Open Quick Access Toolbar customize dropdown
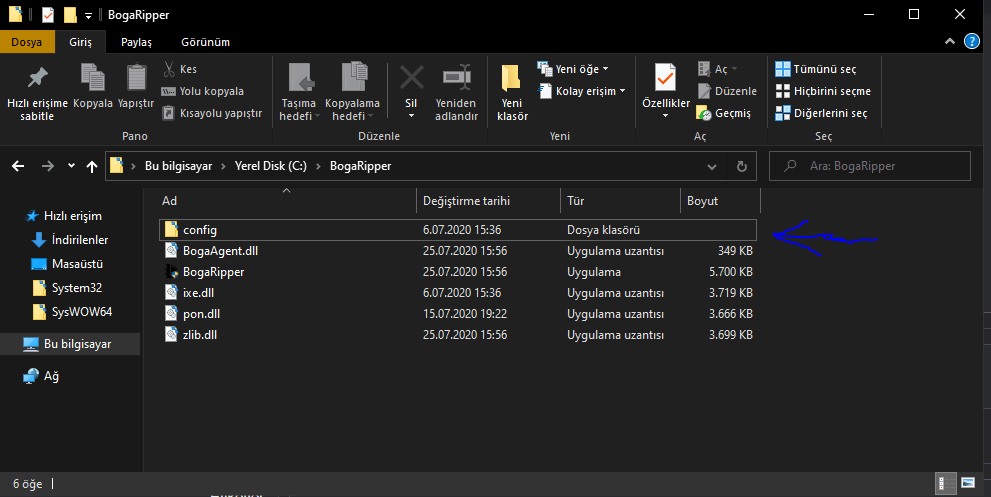Image resolution: width=991 pixels, height=497 pixels. [88, 15]
